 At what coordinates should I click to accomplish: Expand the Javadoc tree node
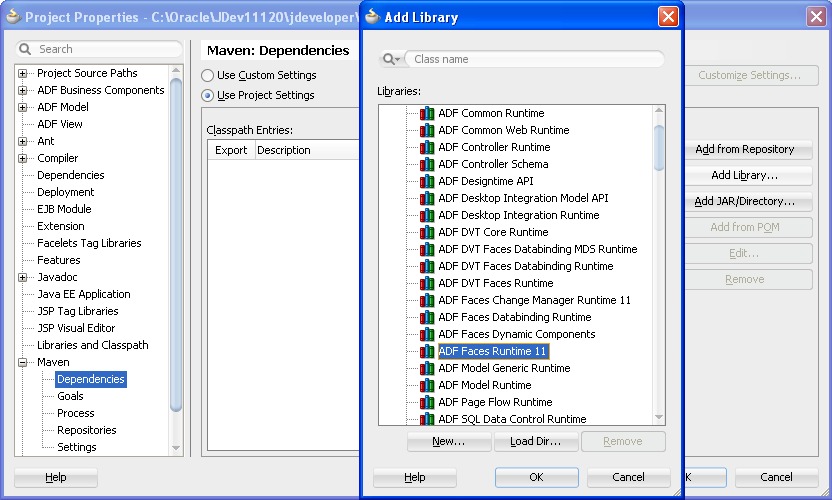coord(22,277)
